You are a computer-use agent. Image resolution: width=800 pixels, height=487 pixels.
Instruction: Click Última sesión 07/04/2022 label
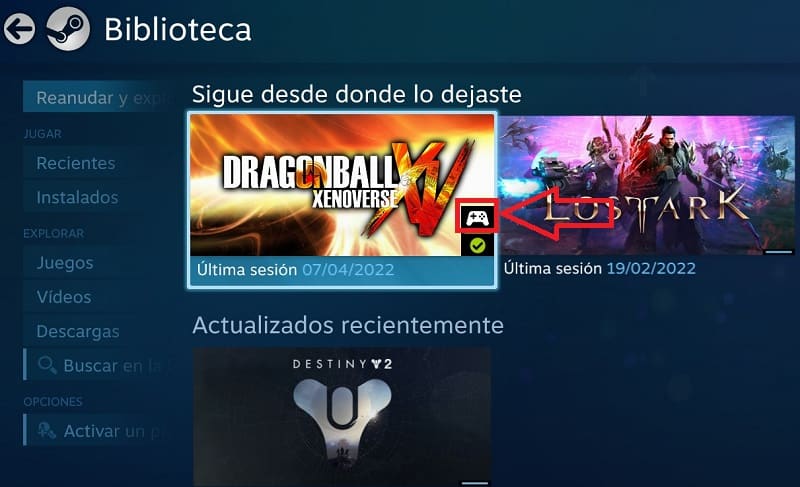(295, 269)
